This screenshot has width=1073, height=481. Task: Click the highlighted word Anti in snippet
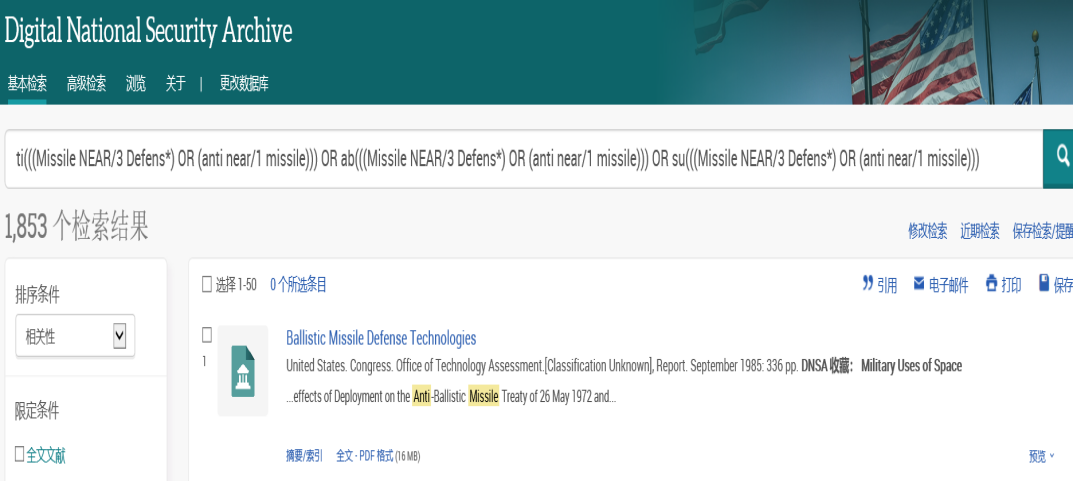point(422,398)
